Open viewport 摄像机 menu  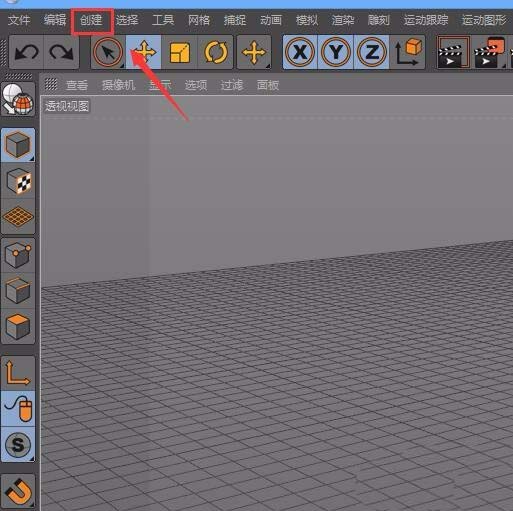coord(118,85)
